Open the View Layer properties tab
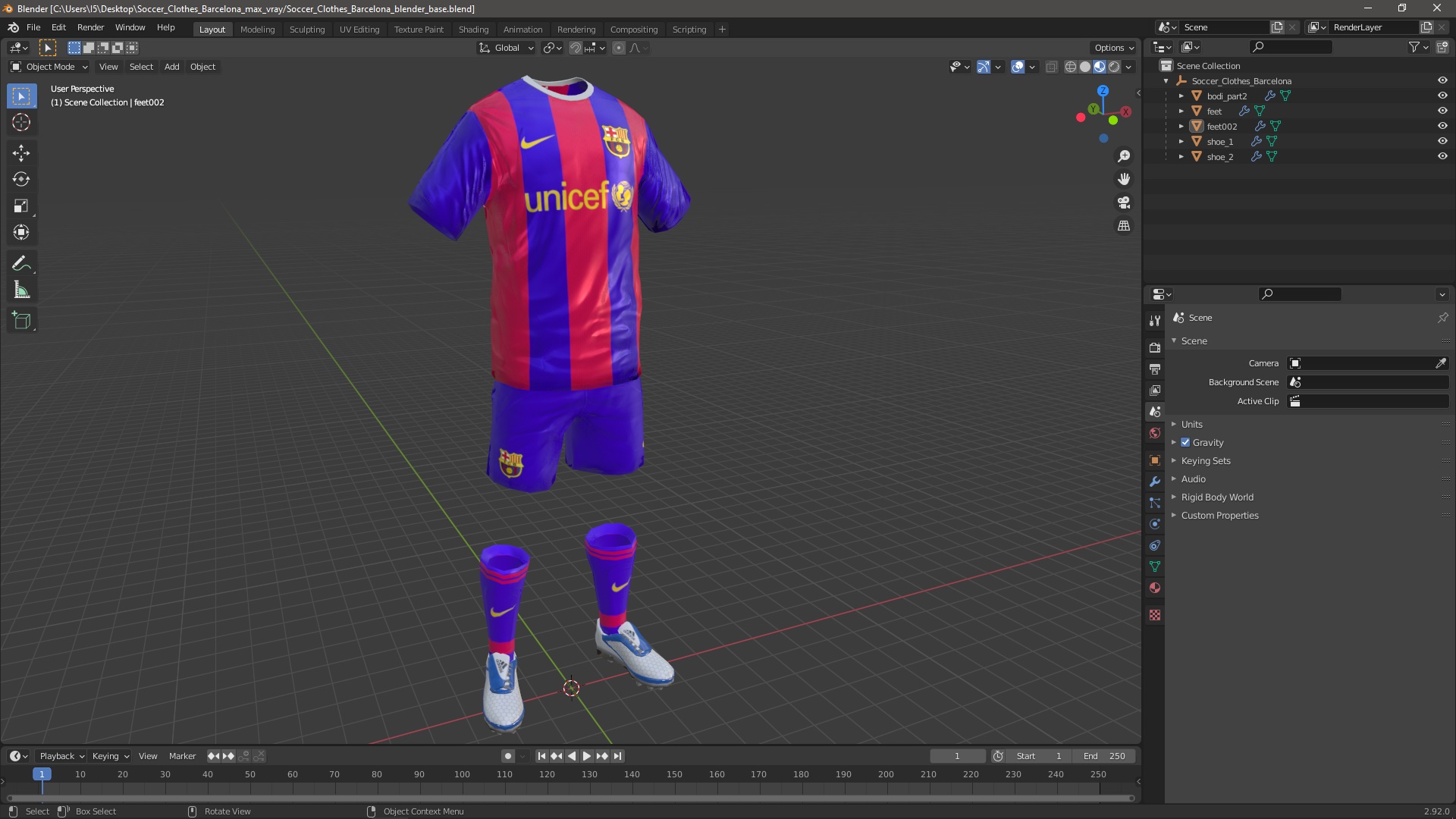Image resolution: width=1456 pixels, height=819 pixels. 1155,391
